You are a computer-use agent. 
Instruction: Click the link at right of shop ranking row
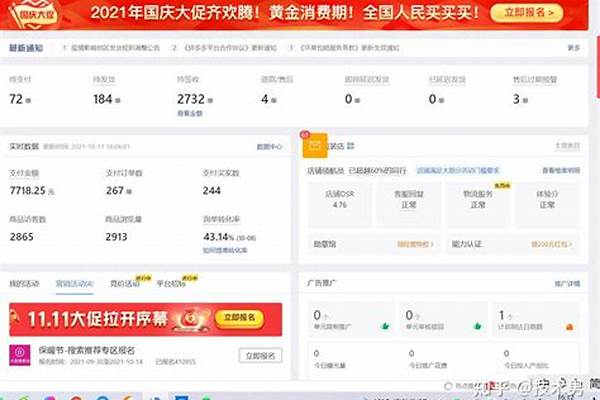point(561,170)
